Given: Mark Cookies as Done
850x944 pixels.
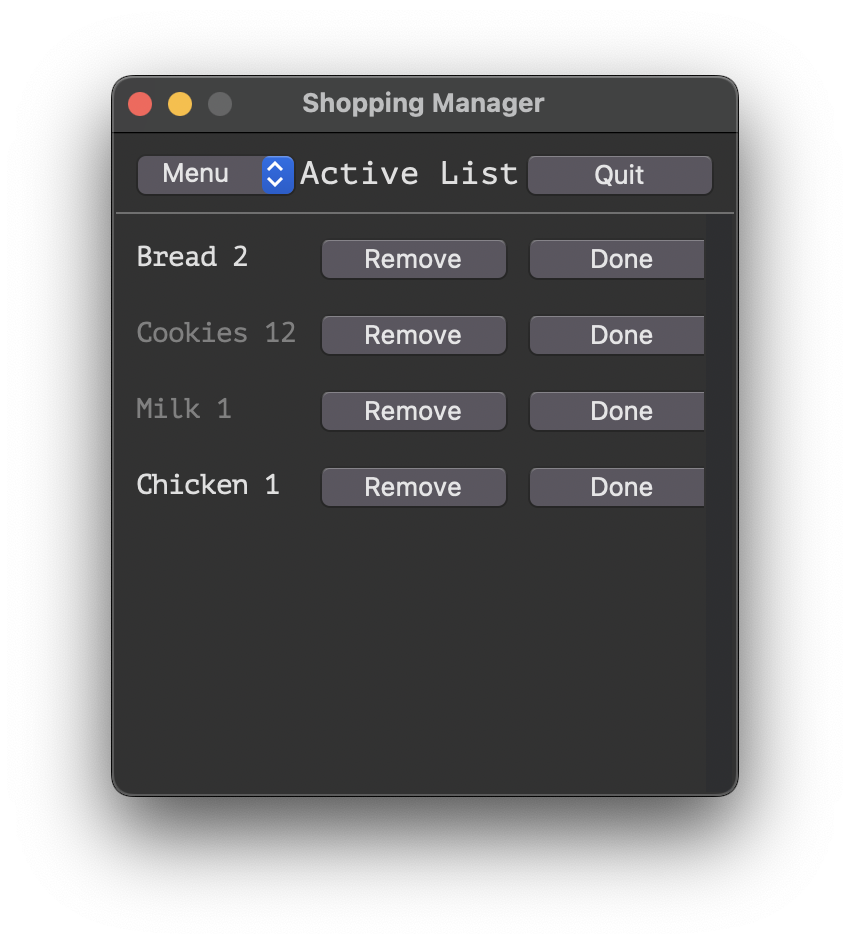Looking at the screenshot, I should click(618, 335).
